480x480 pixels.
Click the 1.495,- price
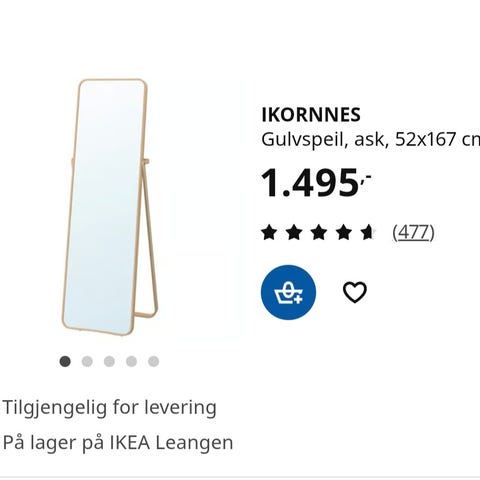pyautogui.click(x=316, y=183)
